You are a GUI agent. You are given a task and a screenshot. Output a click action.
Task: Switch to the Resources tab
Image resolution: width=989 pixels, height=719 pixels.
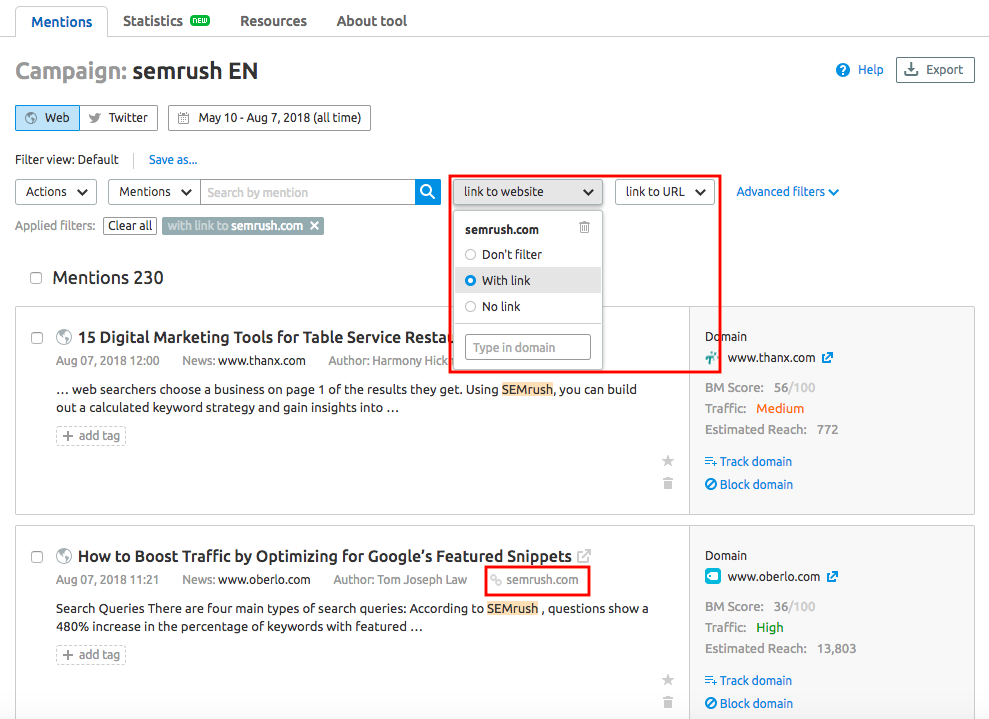(x=274, y=21)
